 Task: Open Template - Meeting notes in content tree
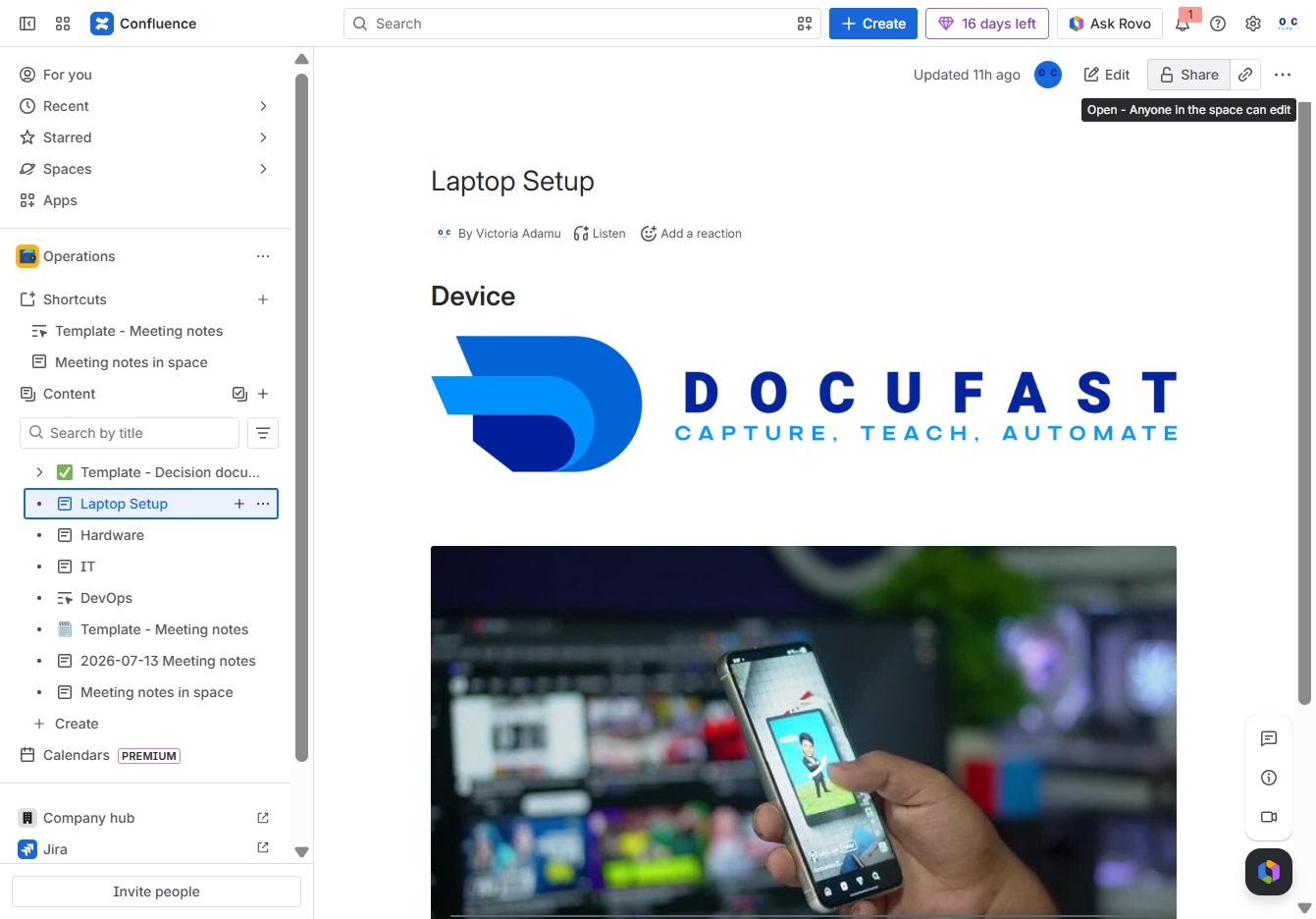click(x=164, y=629)
